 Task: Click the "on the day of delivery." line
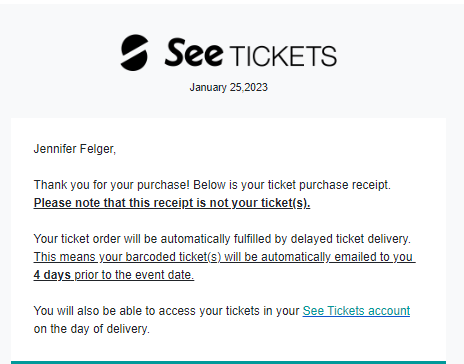coord(92,329)
